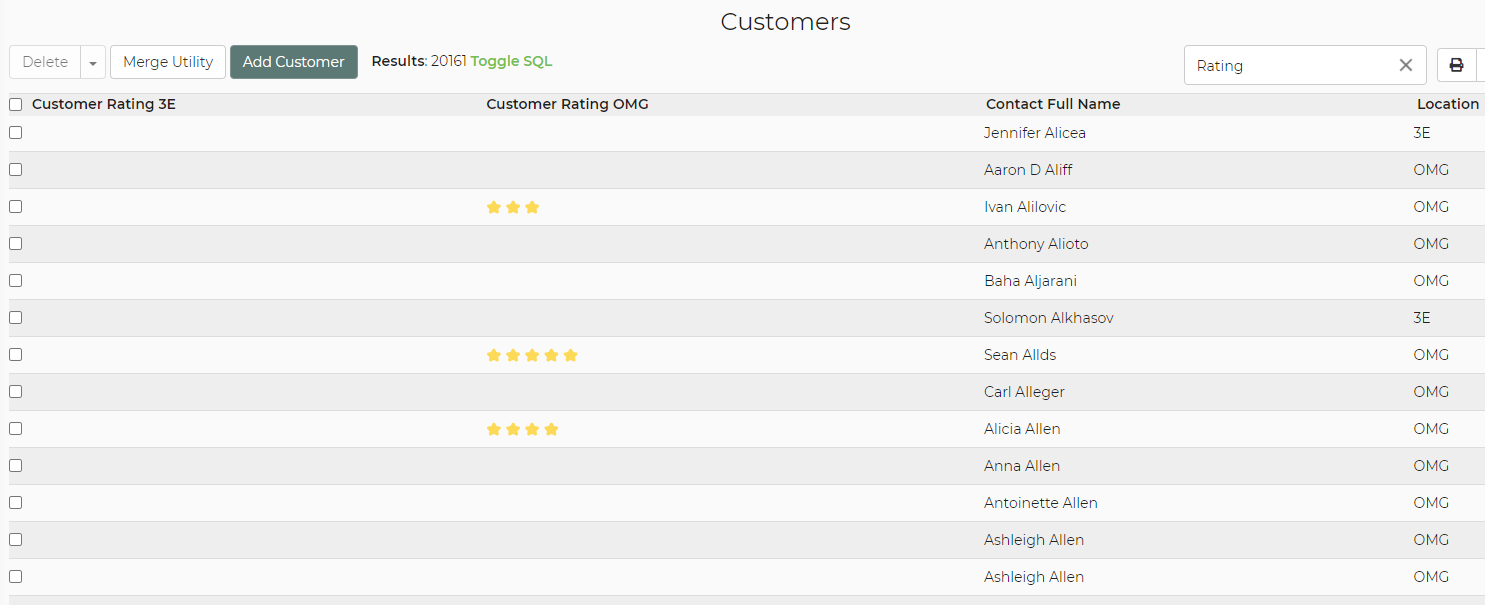
Task: Toggle the select-all header checkbox
Action: click(16, 104)
